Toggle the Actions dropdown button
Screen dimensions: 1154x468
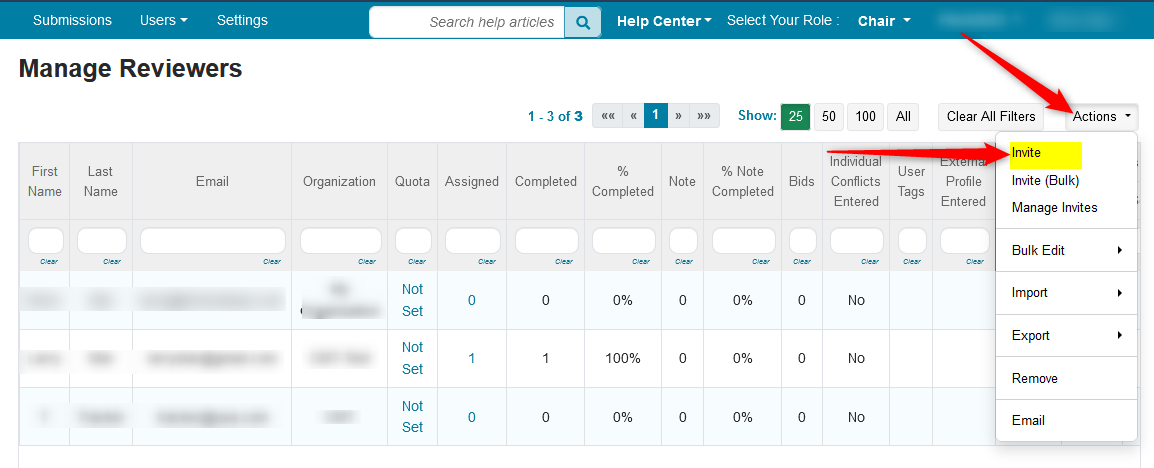coord(1102,116)
